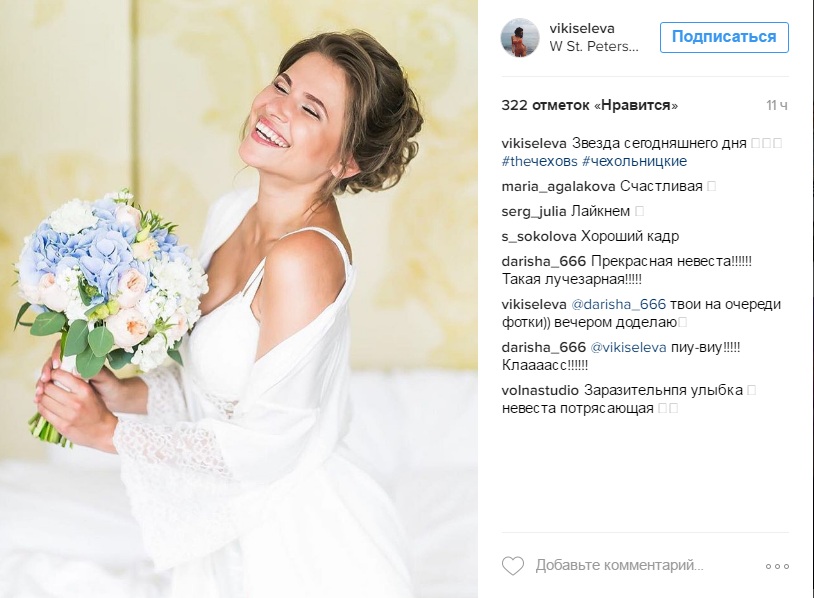The height and width of the screenshot is (598, 814).
Task: Open the serg_julia commenter profile
Action: point(534,211)
